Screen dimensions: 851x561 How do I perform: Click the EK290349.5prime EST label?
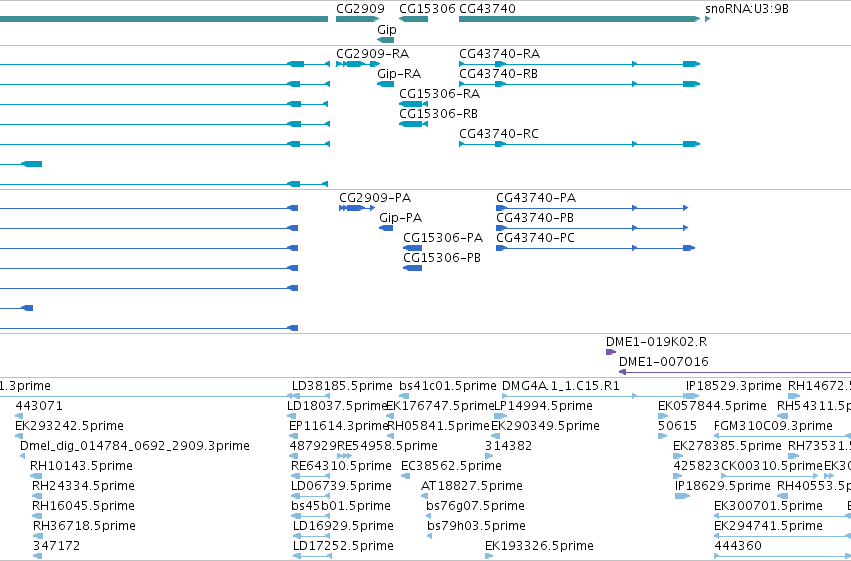click(545, 426)
